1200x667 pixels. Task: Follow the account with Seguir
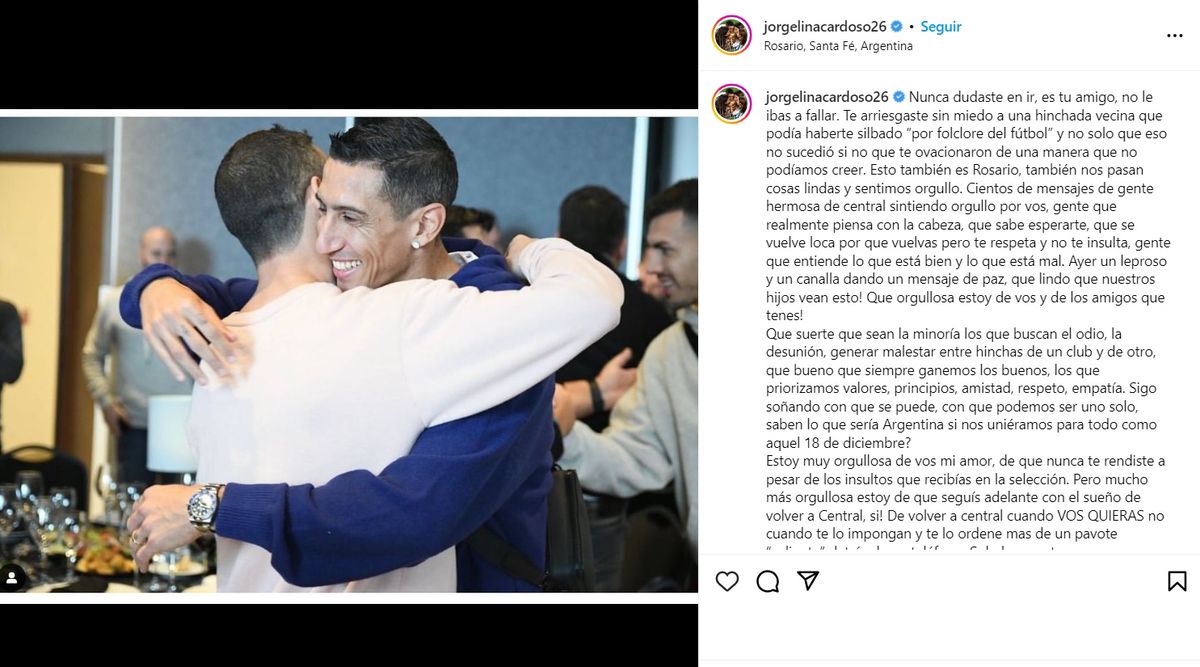(x=941, y=27)
